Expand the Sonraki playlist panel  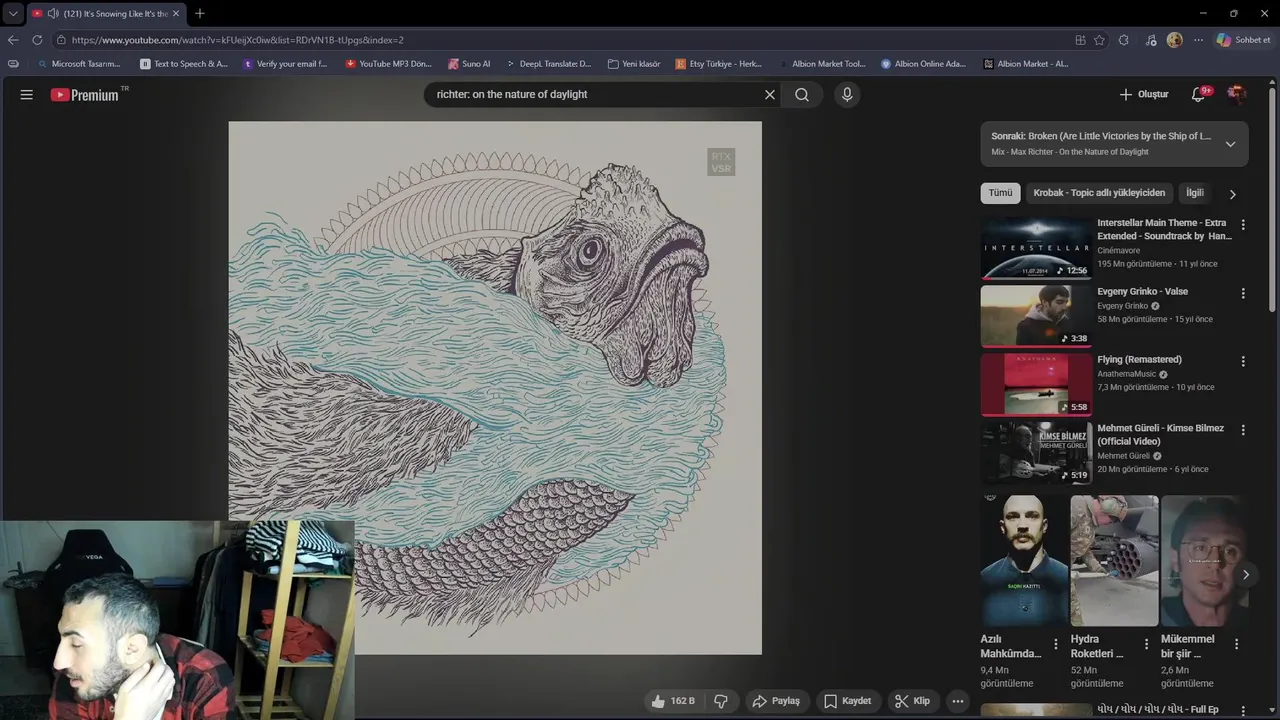click(x=1230, y=144)
